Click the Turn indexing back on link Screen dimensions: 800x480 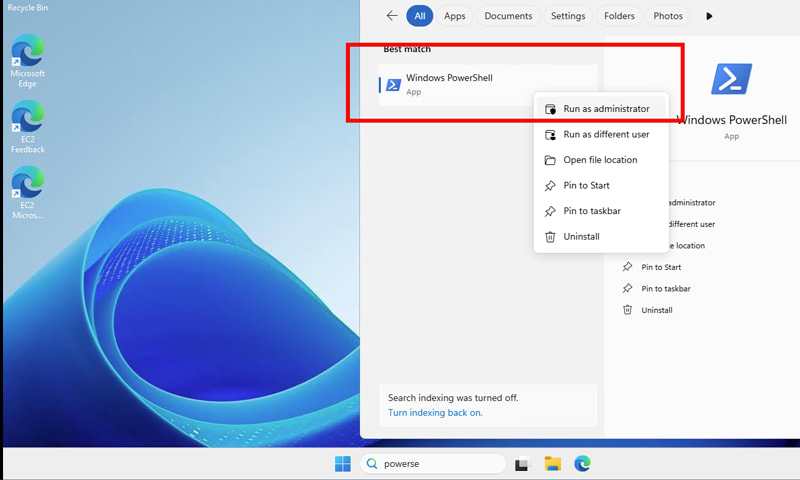click(435, 412)
